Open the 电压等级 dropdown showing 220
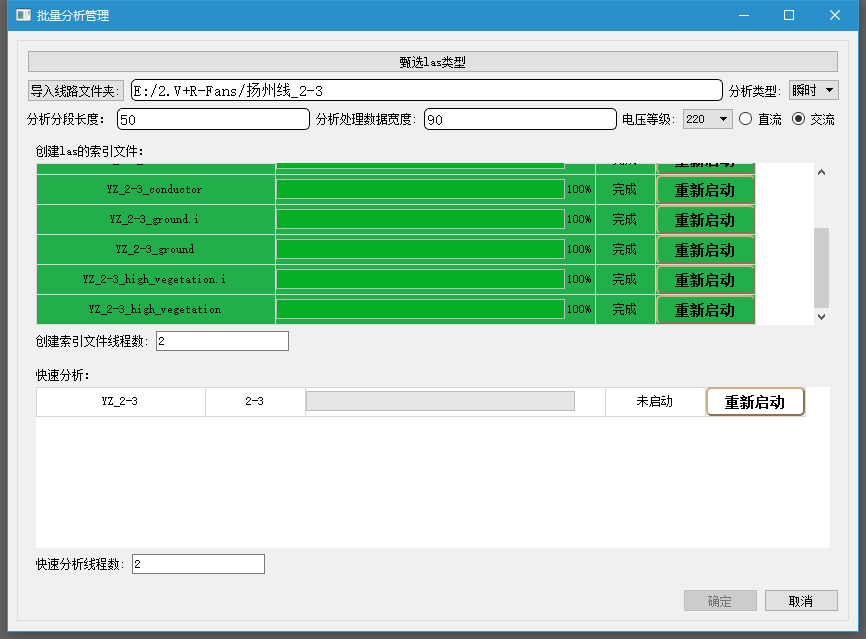 coord(707,119)
